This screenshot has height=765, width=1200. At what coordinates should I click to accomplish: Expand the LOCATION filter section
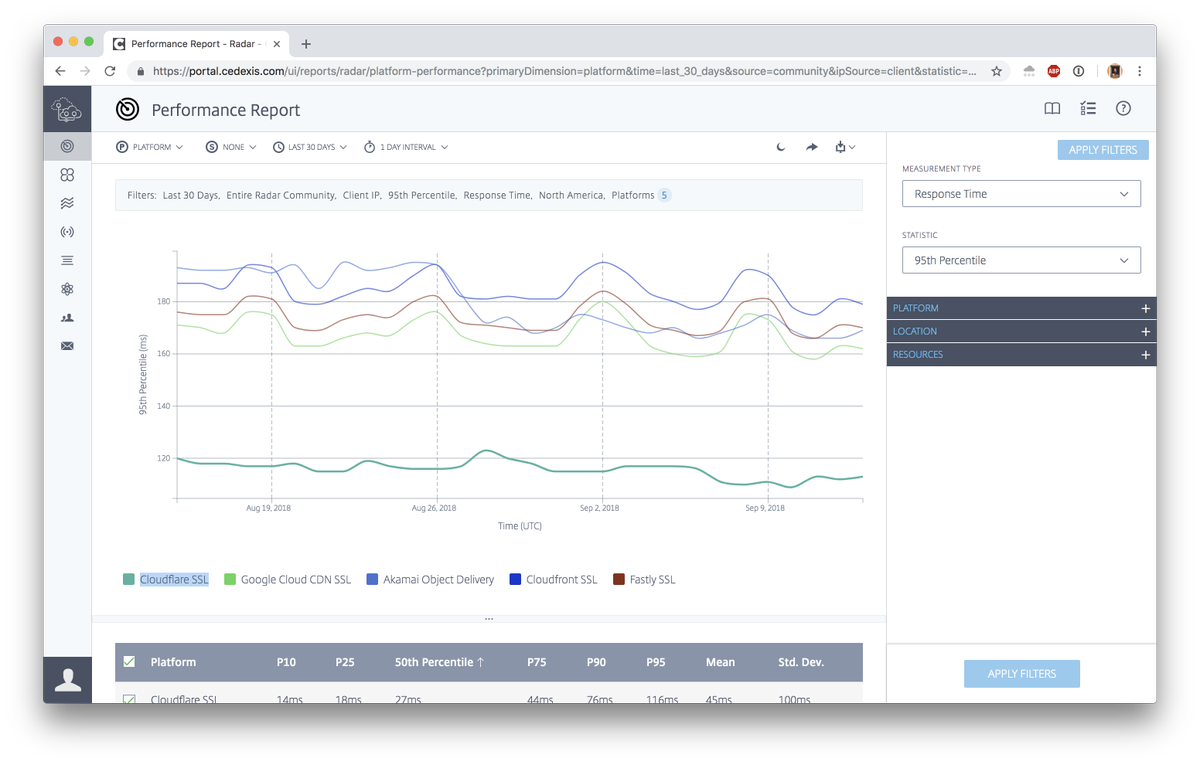[x=1021, y=331]
